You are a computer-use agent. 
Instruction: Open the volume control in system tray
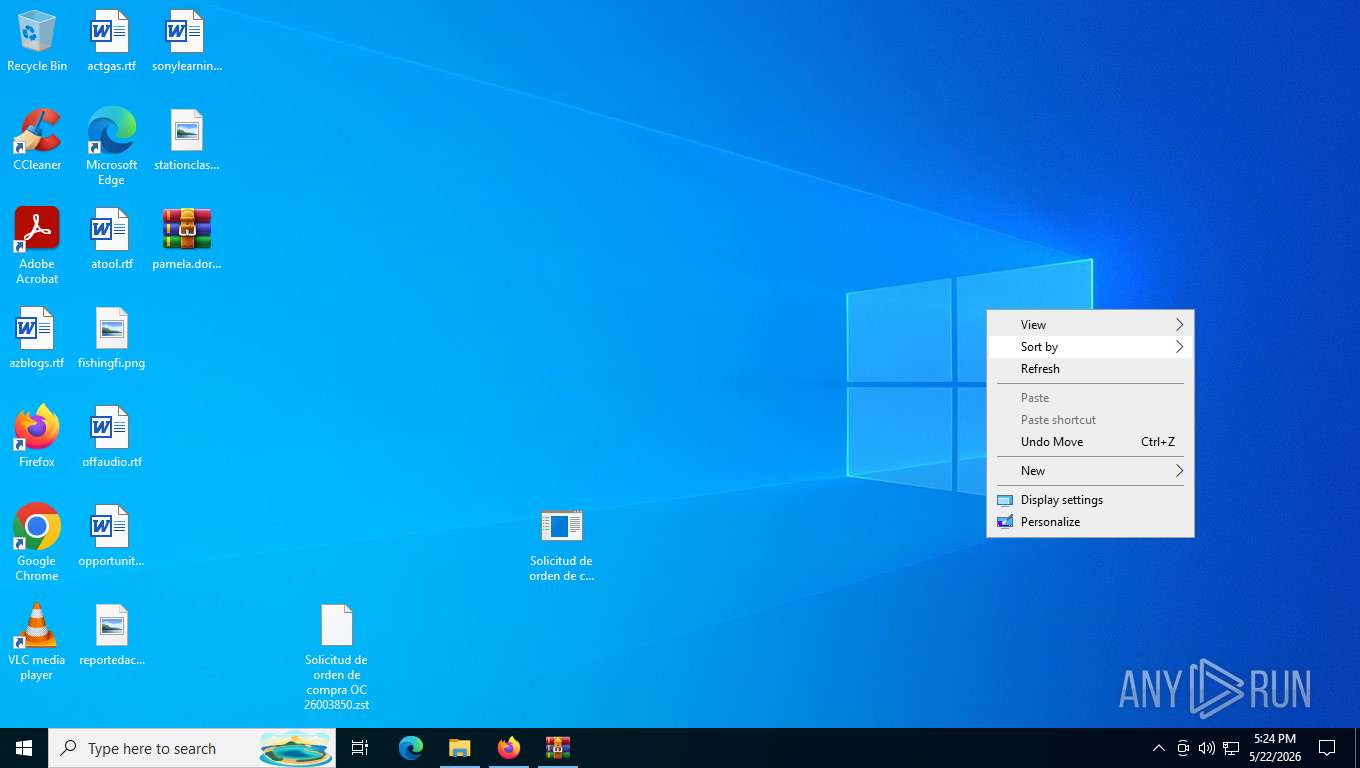click(x=1207, y=748)
